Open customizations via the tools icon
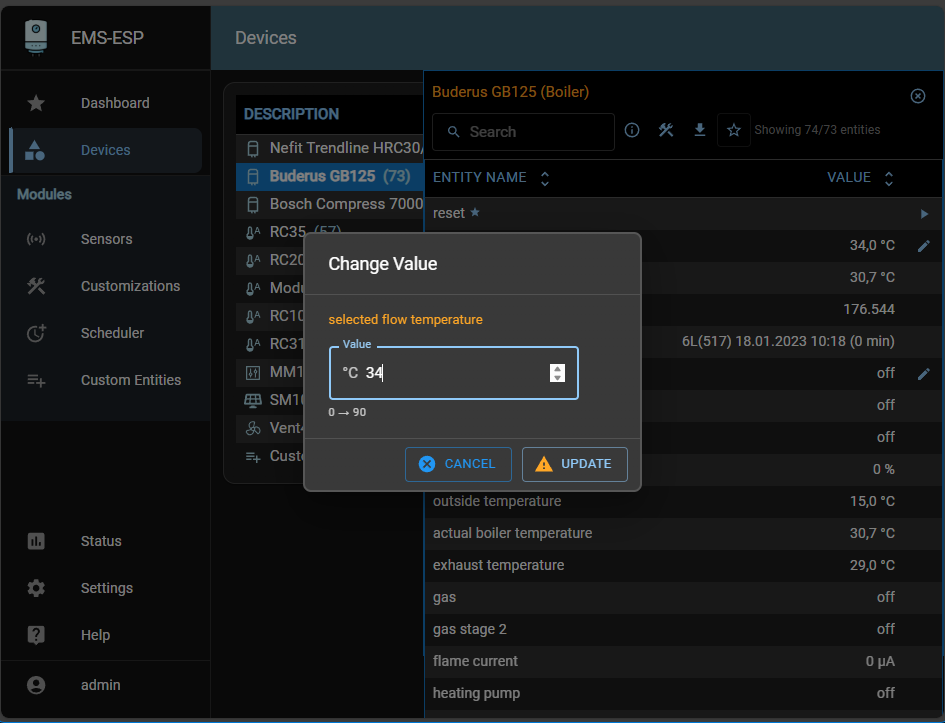Viewport: 945px width, 723px height. [666, 131]
